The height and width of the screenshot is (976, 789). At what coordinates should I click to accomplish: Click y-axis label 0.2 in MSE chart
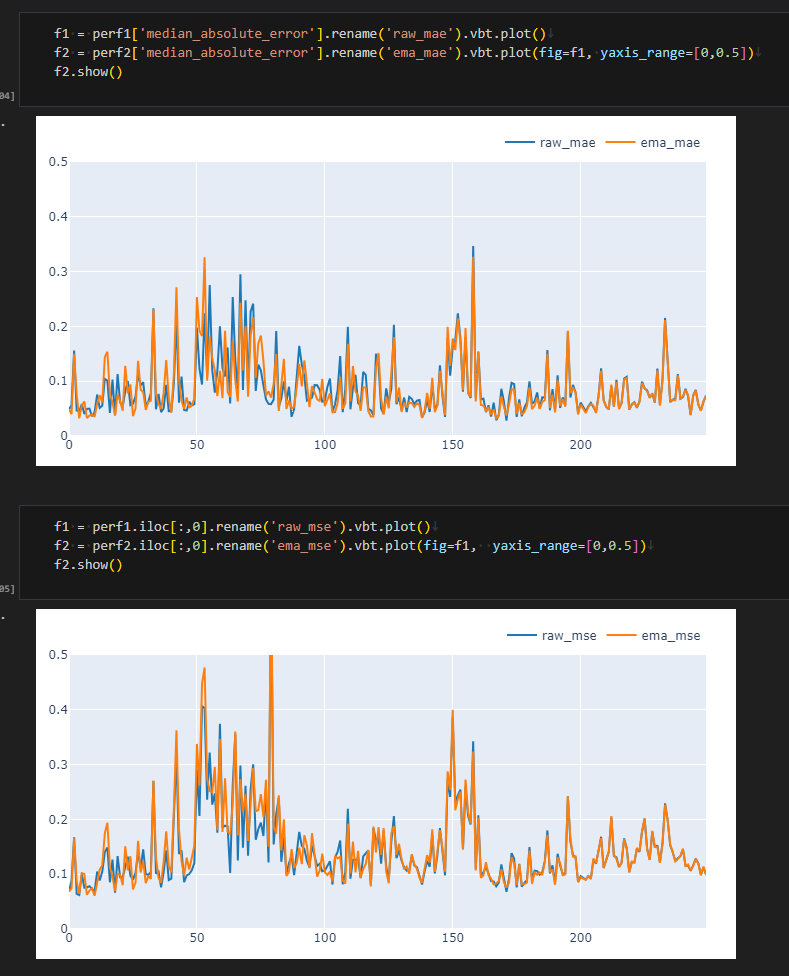pyautogui.click(x=58, y=819)
